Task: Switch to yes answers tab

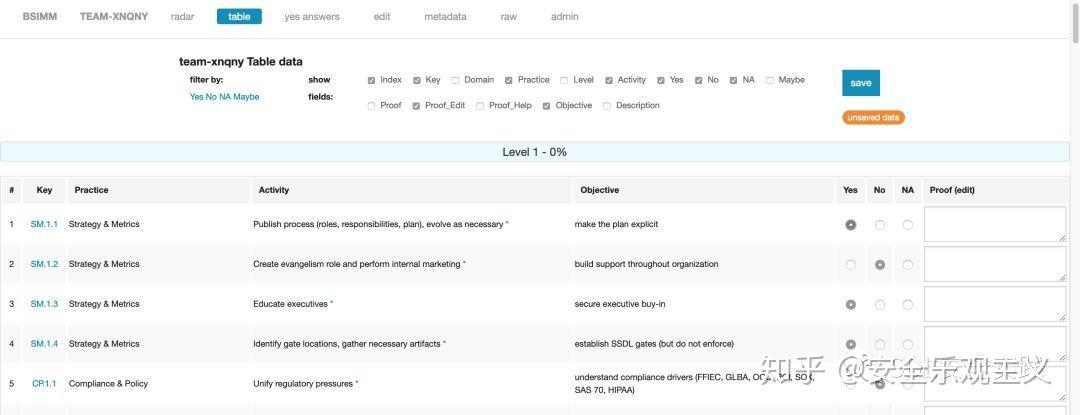Action: point(311,17)
